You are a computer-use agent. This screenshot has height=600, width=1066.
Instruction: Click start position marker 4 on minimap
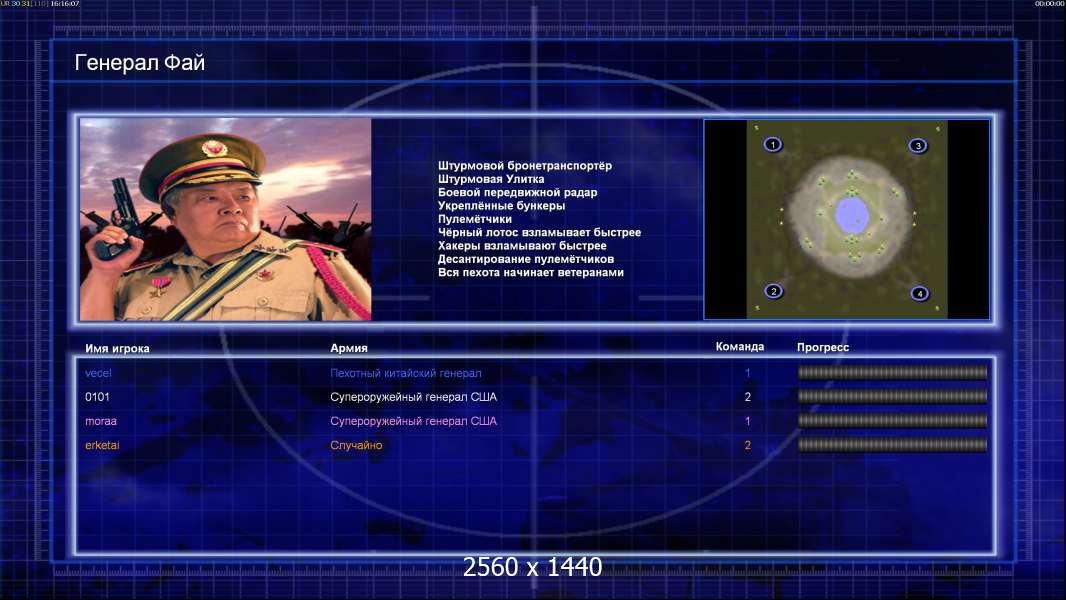[x=920, y=294]
